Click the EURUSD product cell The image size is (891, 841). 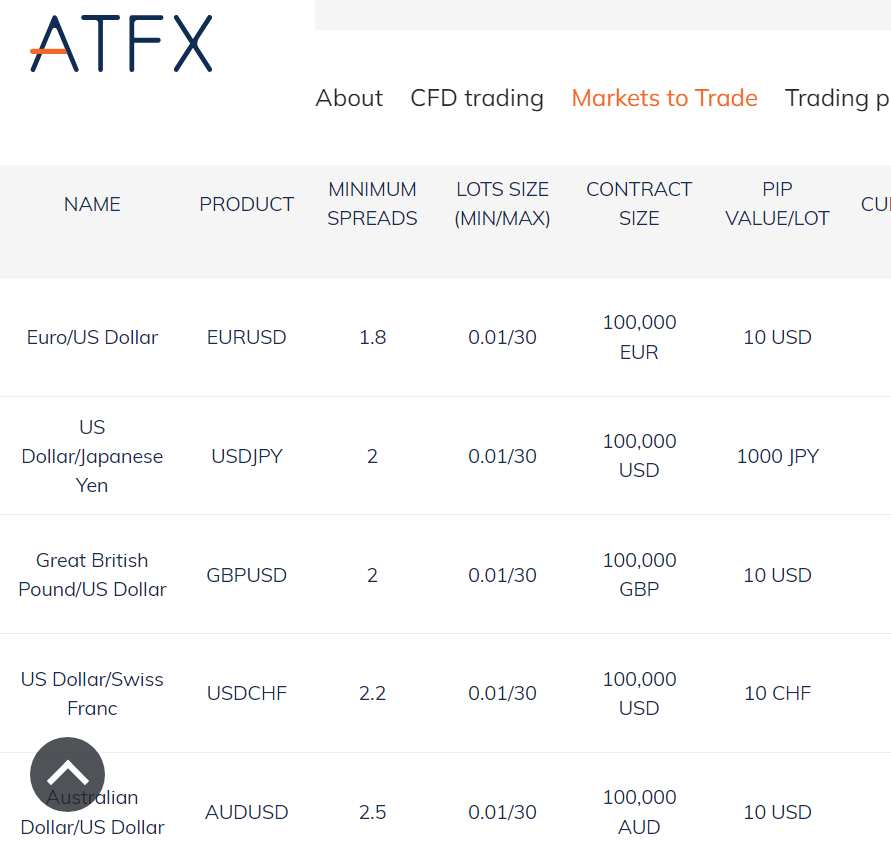point(246,337)
